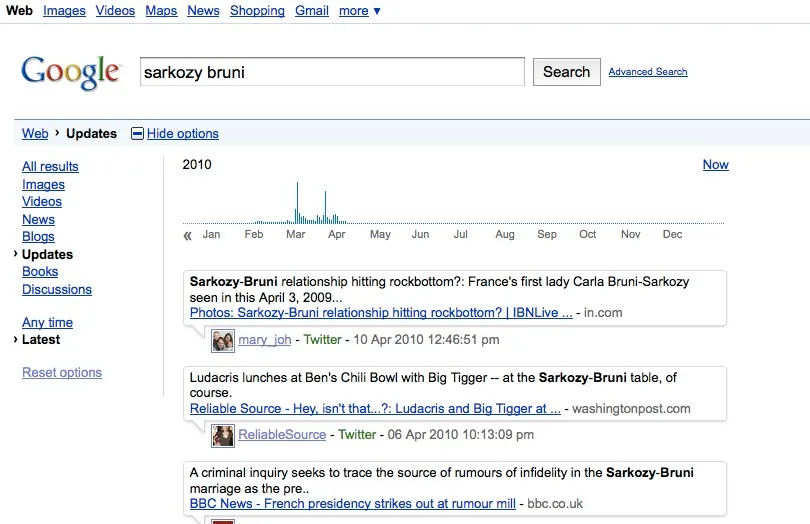
Task: Select Aug on the timeline axis
Action: point(505,235)
